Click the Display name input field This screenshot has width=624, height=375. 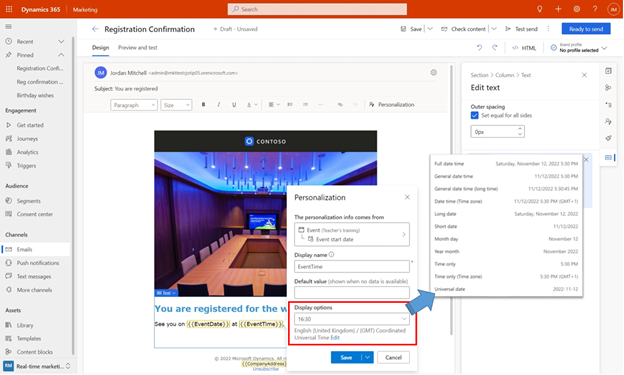(352, 267)
